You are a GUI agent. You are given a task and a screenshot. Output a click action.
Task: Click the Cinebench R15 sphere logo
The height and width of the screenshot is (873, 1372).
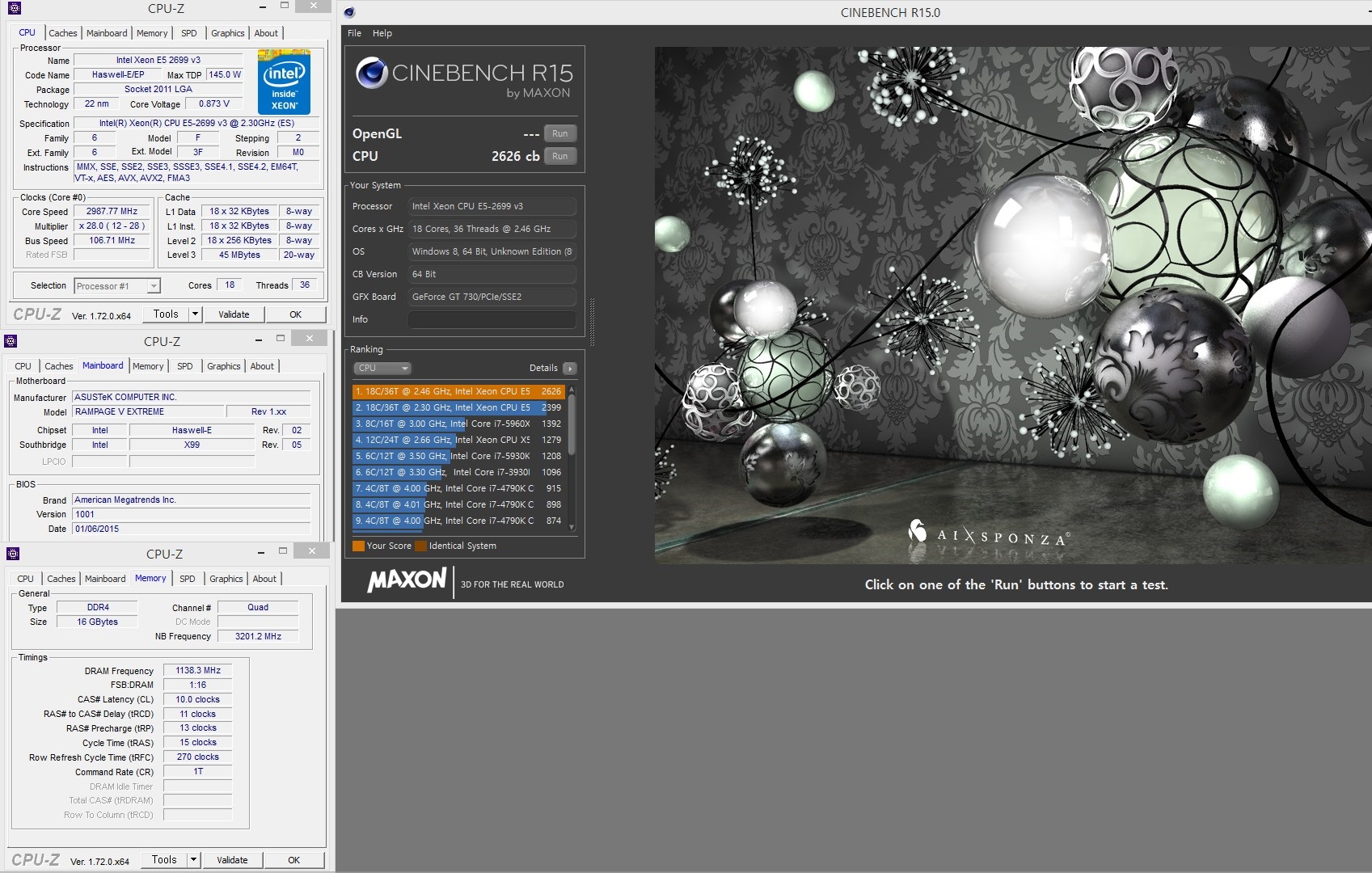tap(371, 74)
